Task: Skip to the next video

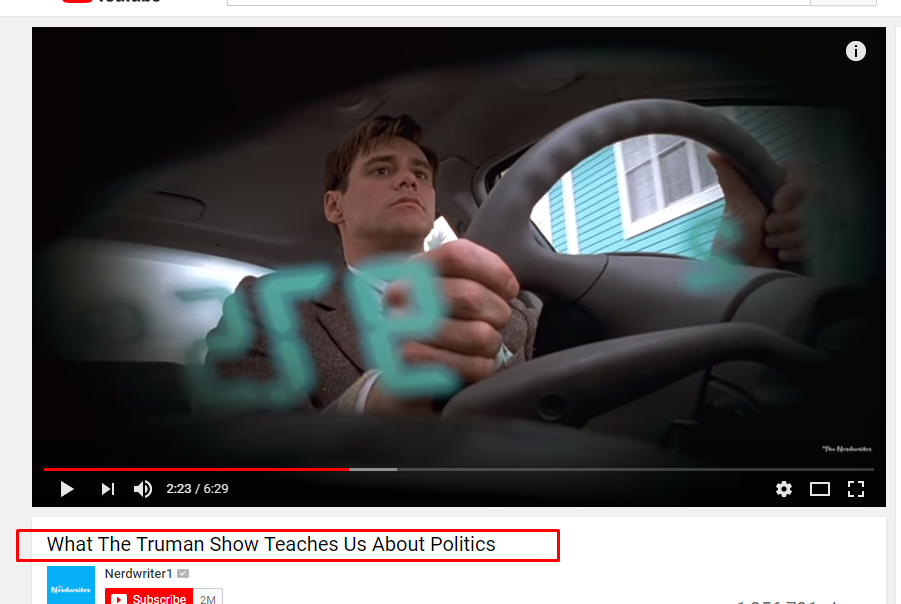Action: pos(108,489)
